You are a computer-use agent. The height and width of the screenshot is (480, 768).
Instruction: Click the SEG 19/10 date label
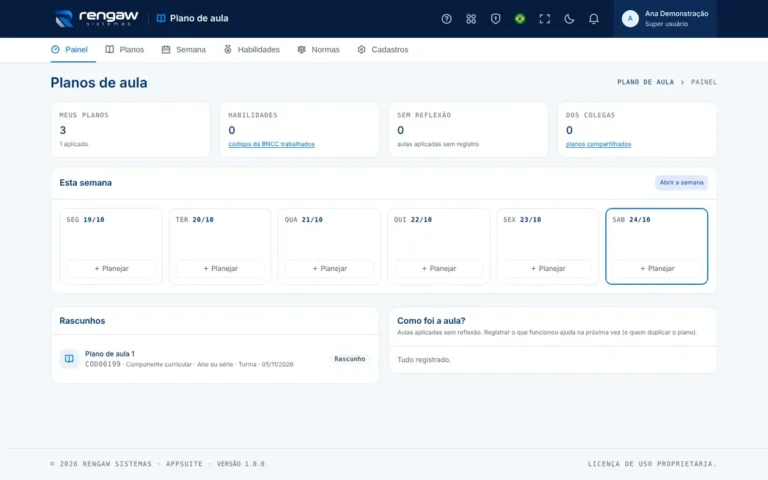coord(86,220)
